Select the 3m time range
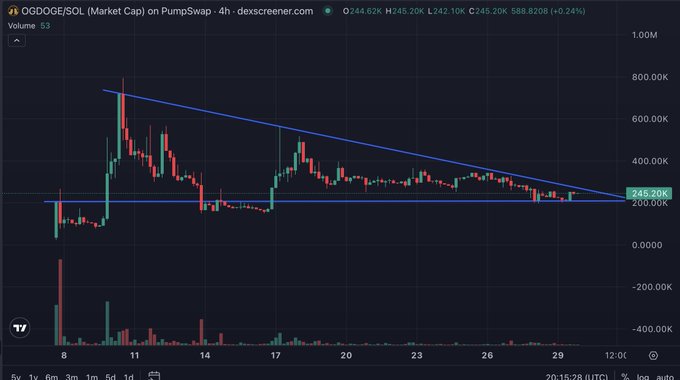Viewport: 680px width, 380px height. [72, 377]
